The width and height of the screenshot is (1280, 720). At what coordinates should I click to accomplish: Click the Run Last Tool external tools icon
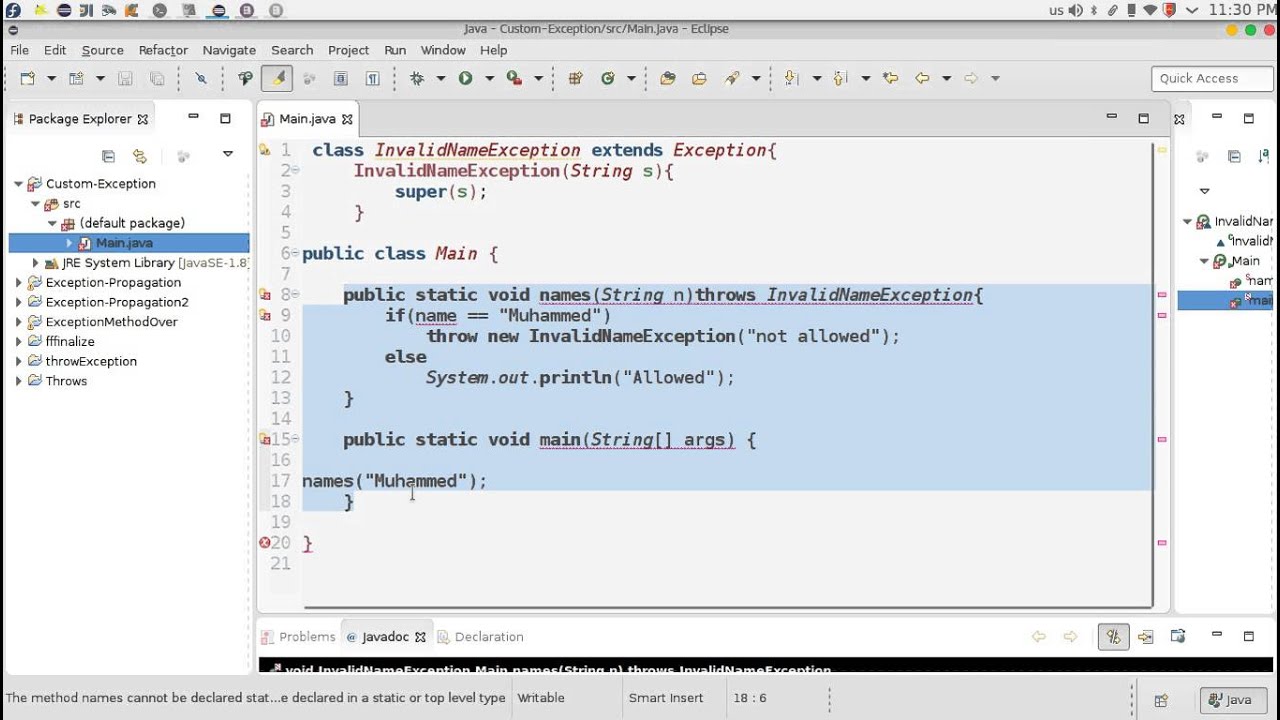point(514,78)
